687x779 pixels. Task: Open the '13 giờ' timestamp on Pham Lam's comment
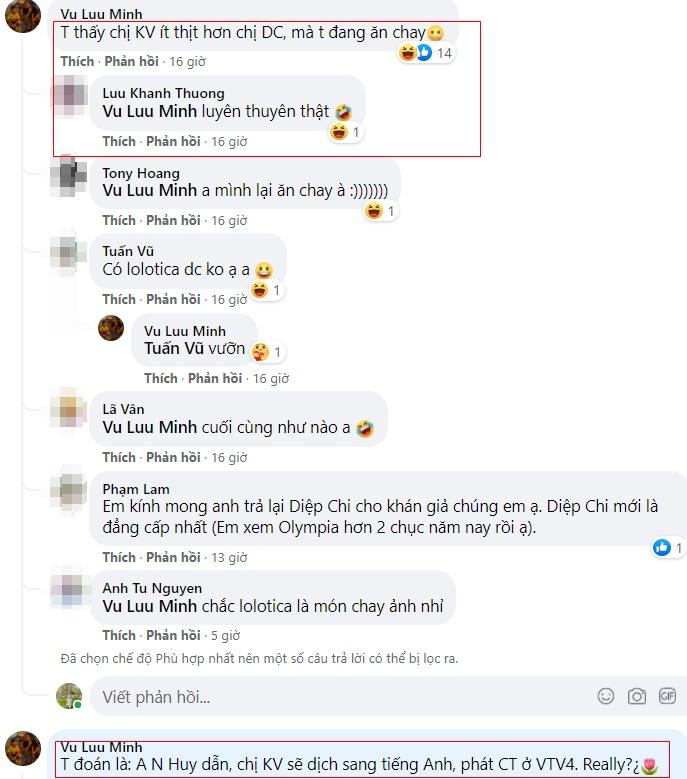pyautogui.click(x=229, y=557)
